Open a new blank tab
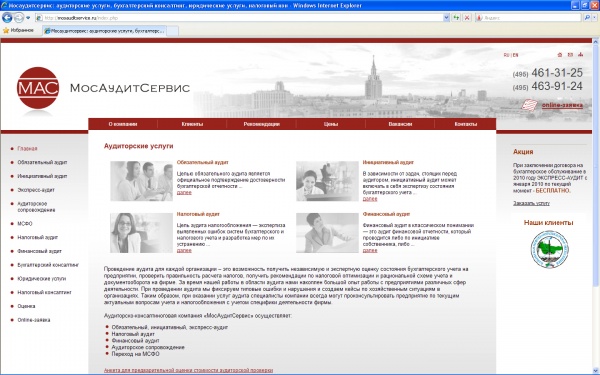Image resolution: width=600 pixels, height=375 pixels. coord(173,31)
